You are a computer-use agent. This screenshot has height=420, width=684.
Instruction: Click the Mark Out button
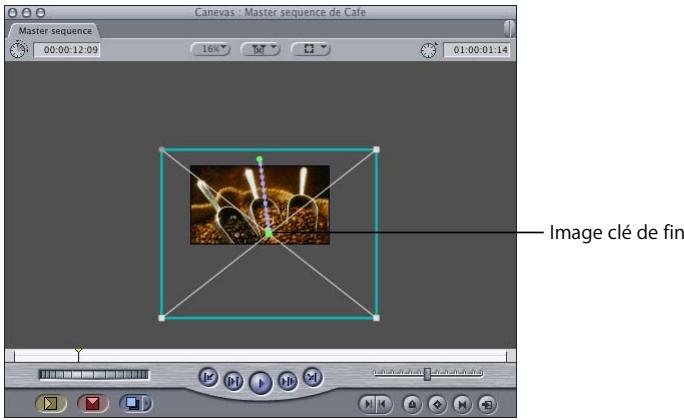[384, 404]
